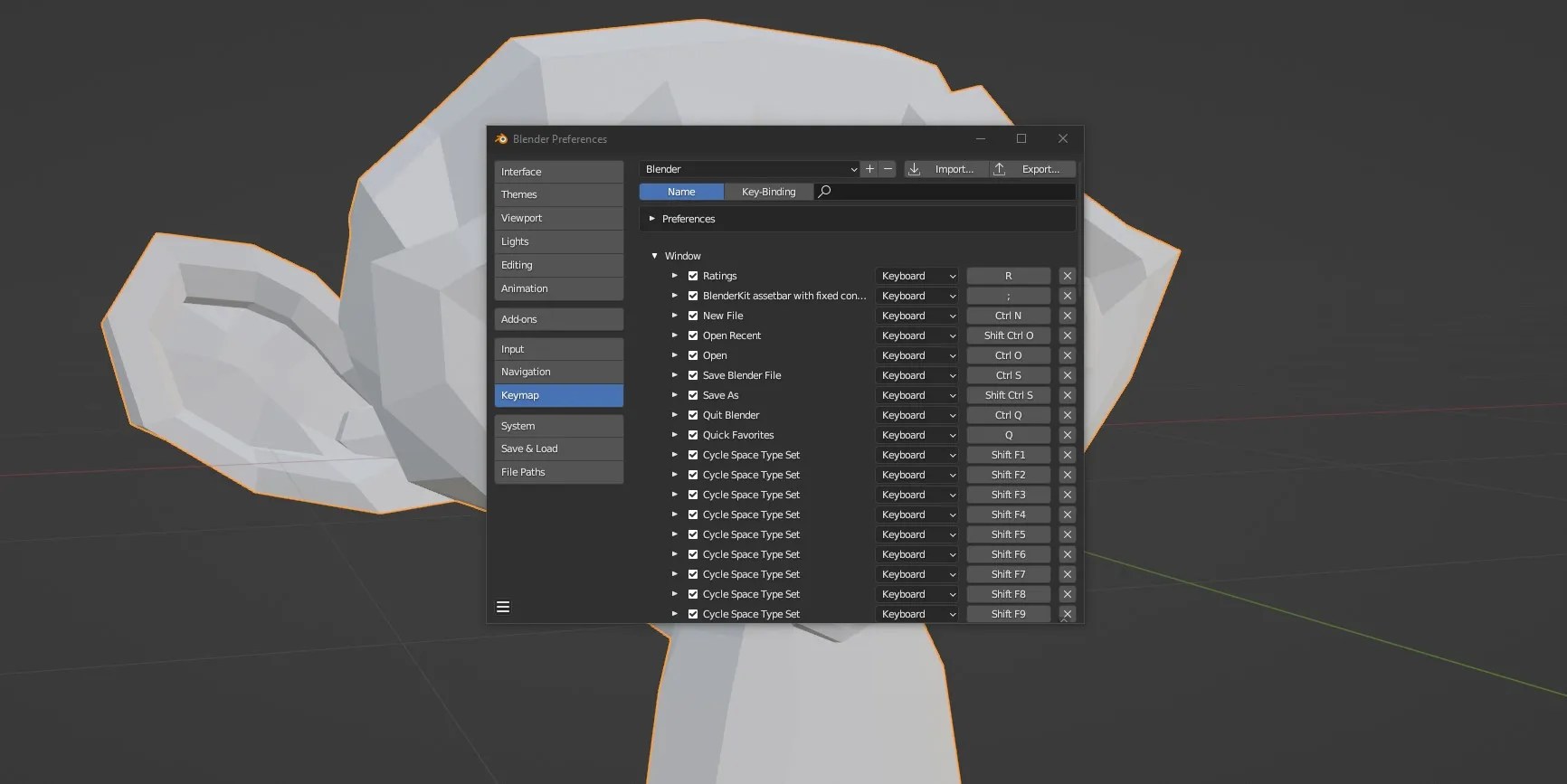Switch to the Interface preferences tab
1567x784 pixels.
point(559,172)
